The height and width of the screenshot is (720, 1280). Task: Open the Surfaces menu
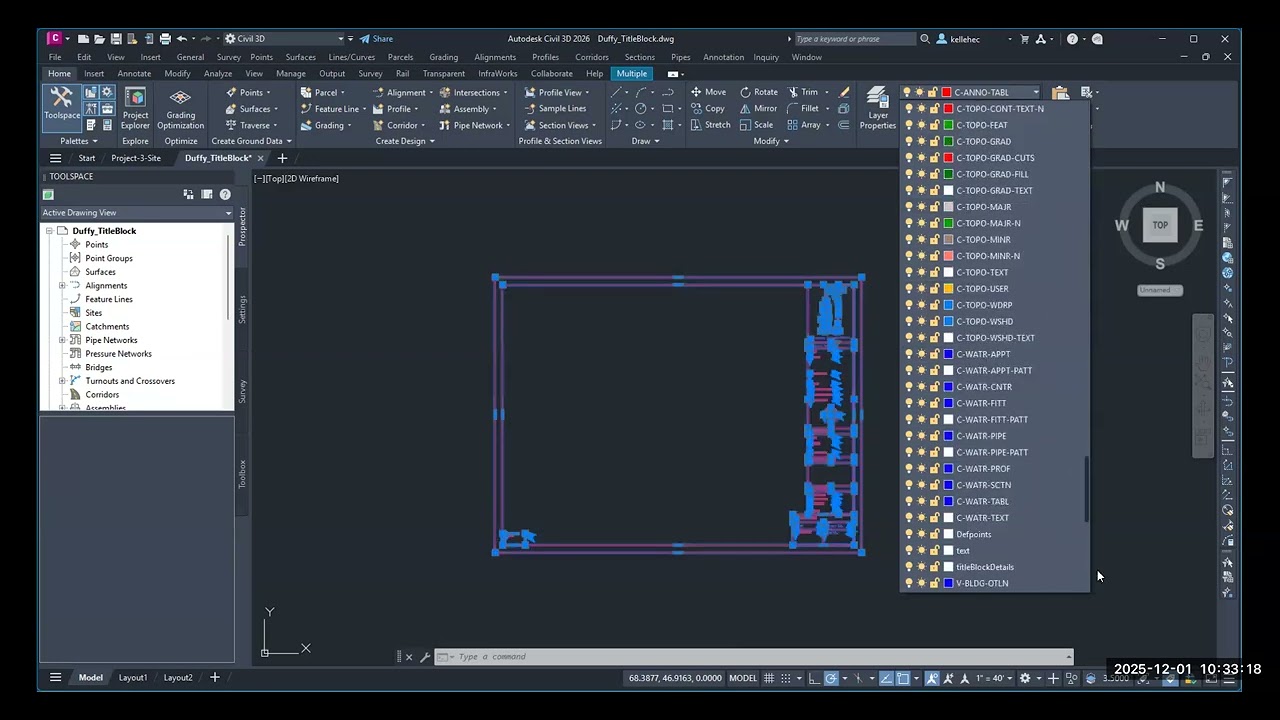[300, 57]
